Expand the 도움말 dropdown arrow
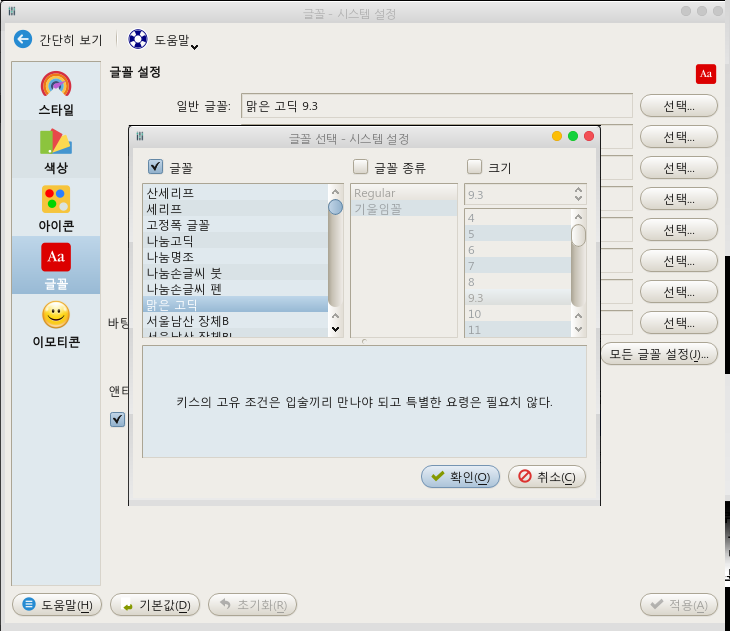Screen dimensions: 730x631 click(x=195, y=47)
